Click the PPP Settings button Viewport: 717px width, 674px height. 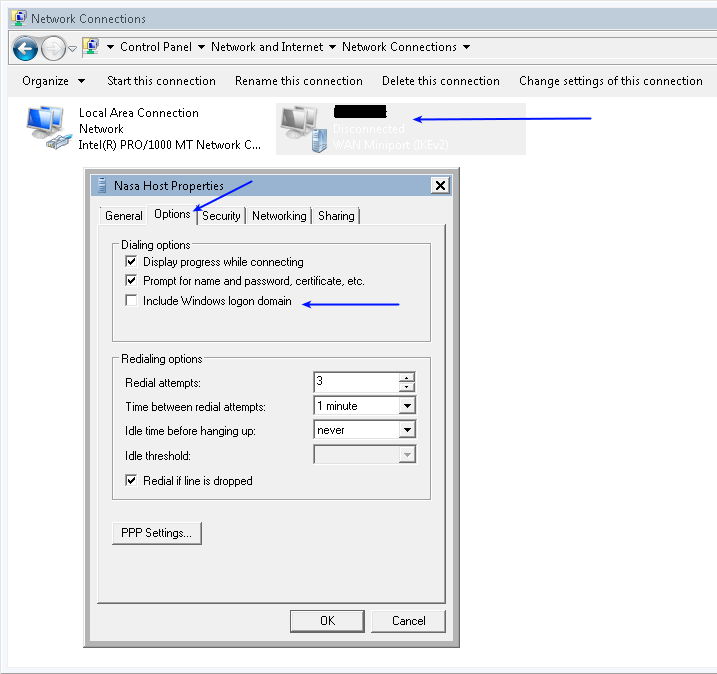coord(156,533)
